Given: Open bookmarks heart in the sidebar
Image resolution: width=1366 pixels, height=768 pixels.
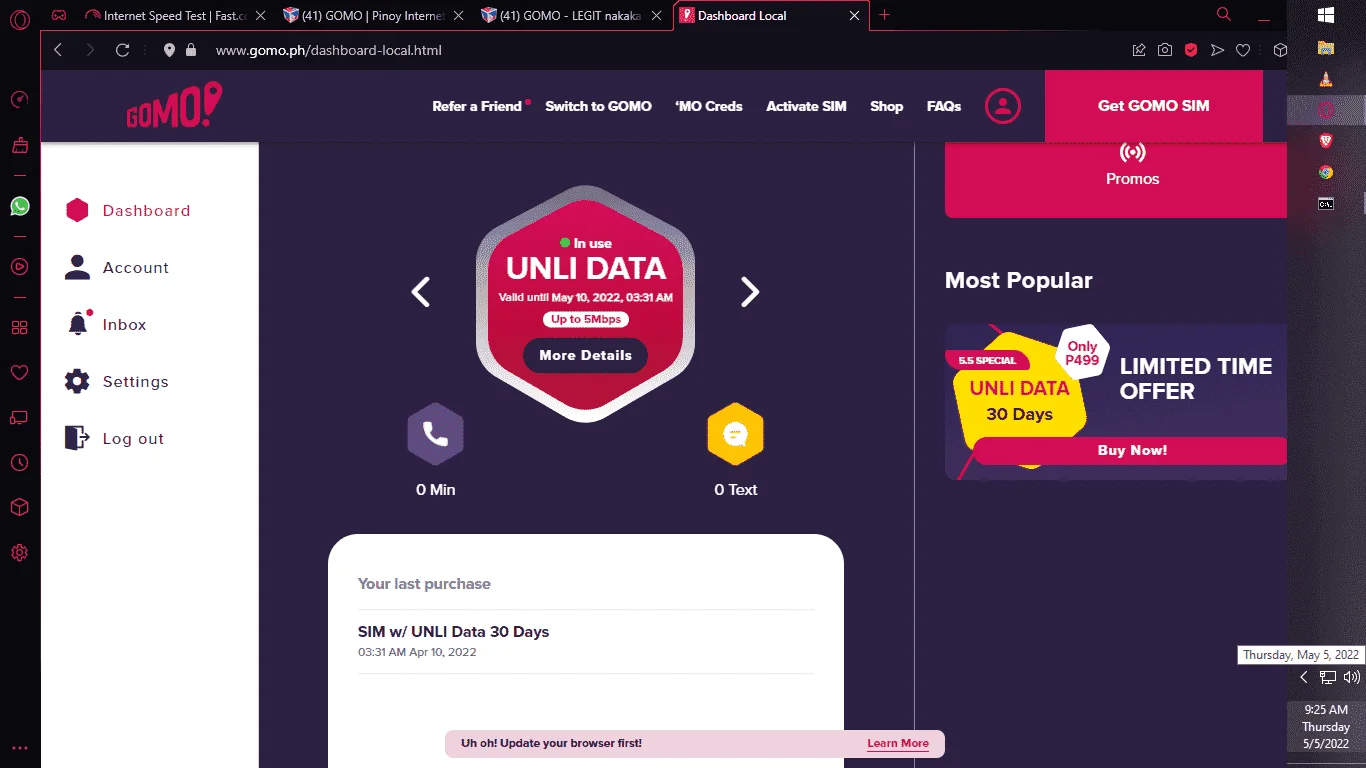Looking at the screenshot, I should (x=19, y=372).
